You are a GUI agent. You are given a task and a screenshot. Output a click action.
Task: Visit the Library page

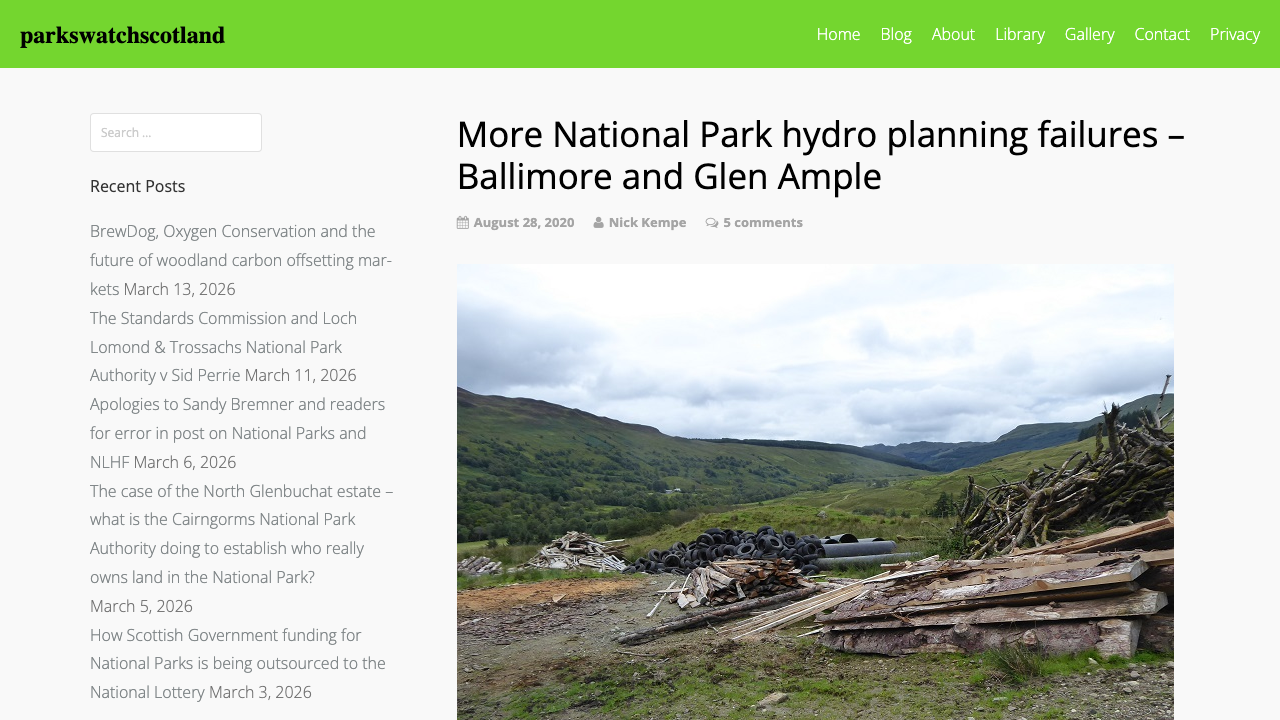tap(1019, 33)
